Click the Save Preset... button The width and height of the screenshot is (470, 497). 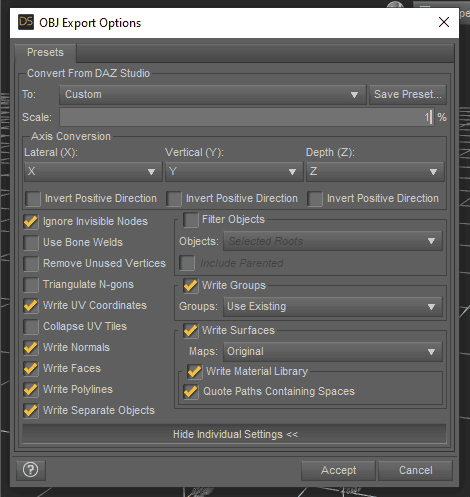(408, 95)
